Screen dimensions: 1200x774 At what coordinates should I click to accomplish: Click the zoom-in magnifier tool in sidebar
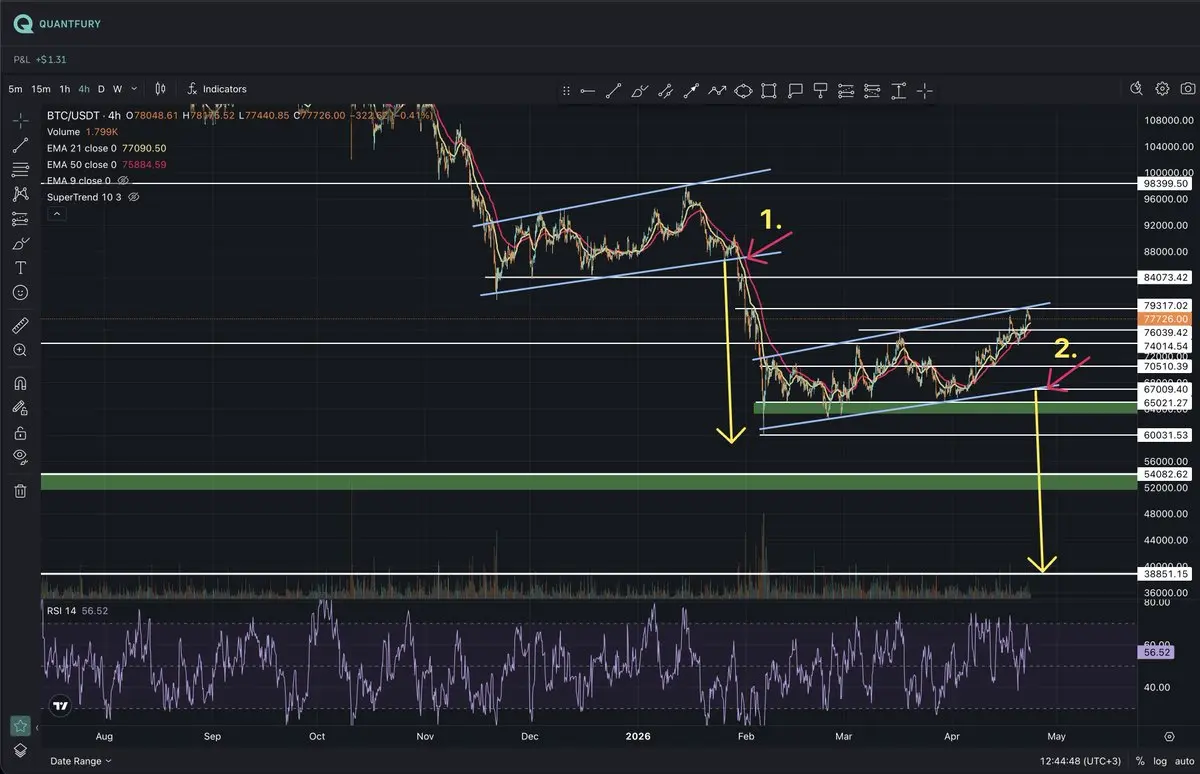coord(20,351)
